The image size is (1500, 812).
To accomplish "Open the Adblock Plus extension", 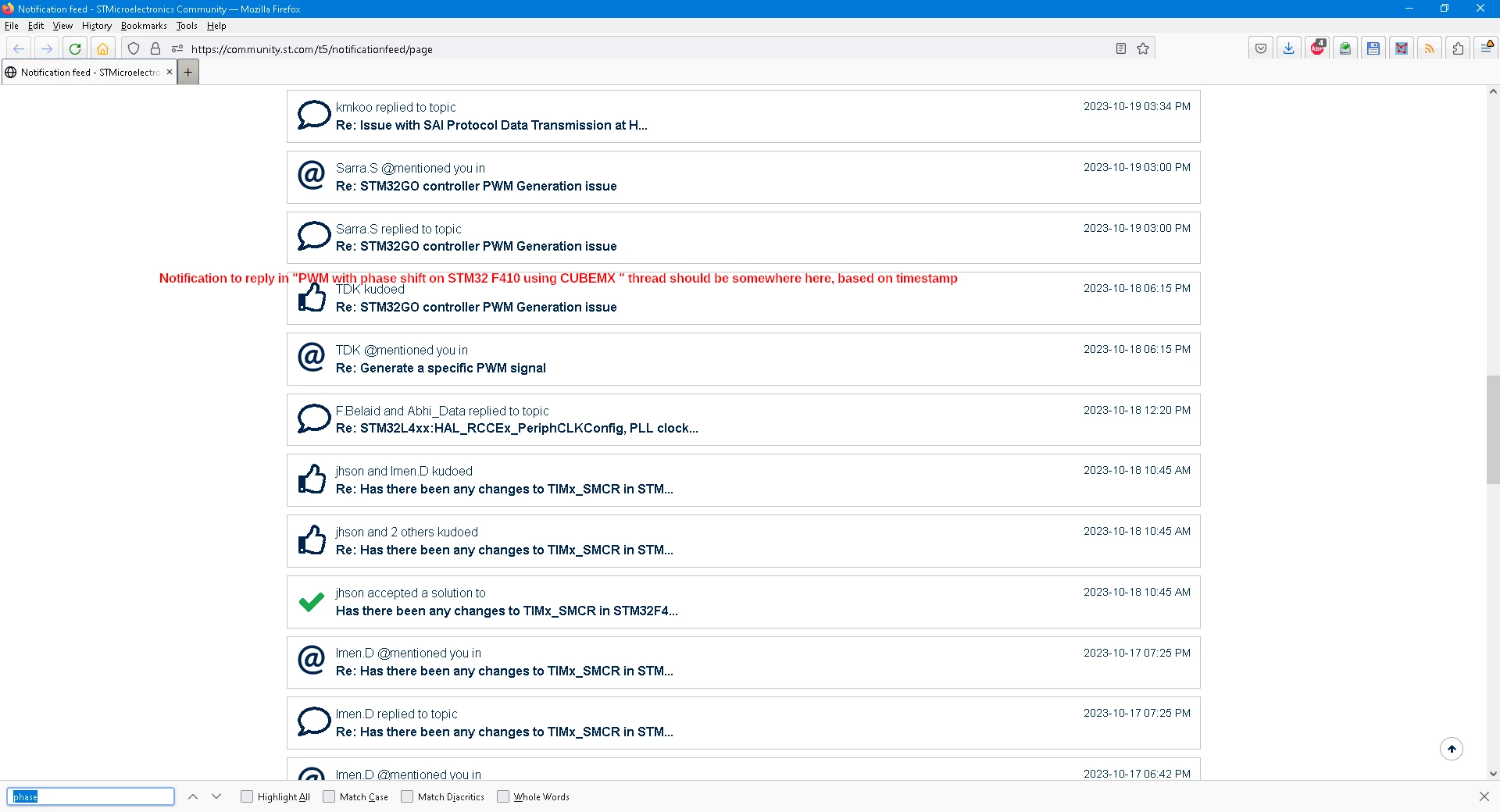I will click(1318, 48).
